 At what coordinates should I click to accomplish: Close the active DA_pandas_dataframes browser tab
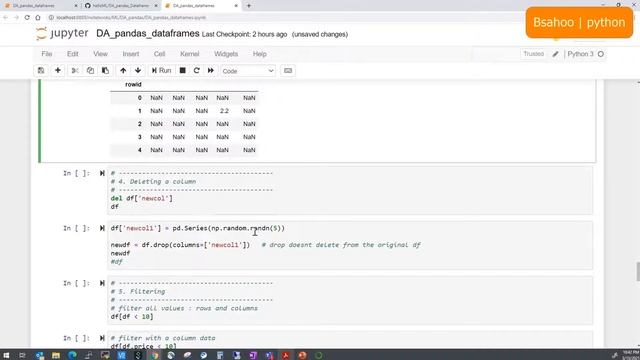tap(236, 6)
